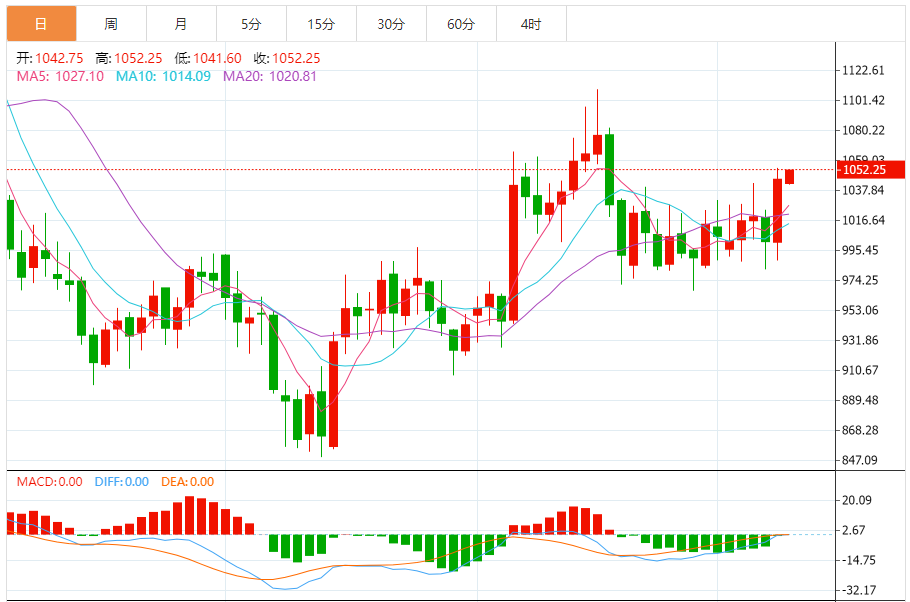This screenshot has width=910, height=602.
Task: Click the 收:1052.25 close price value
Action: coord(287,58)
